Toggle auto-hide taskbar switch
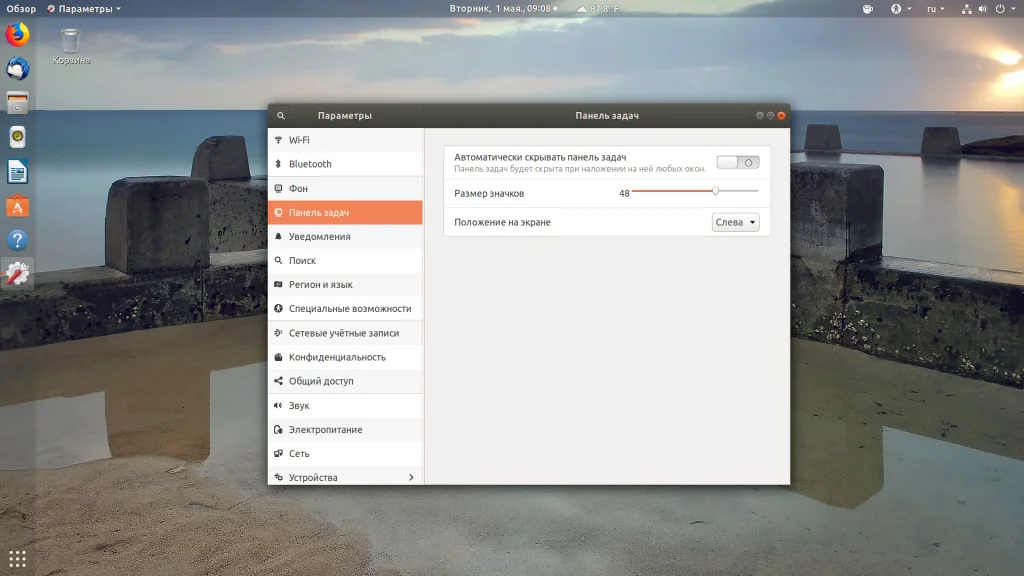The height and width of the screenshot is (576, 1024). coord(738,163)
